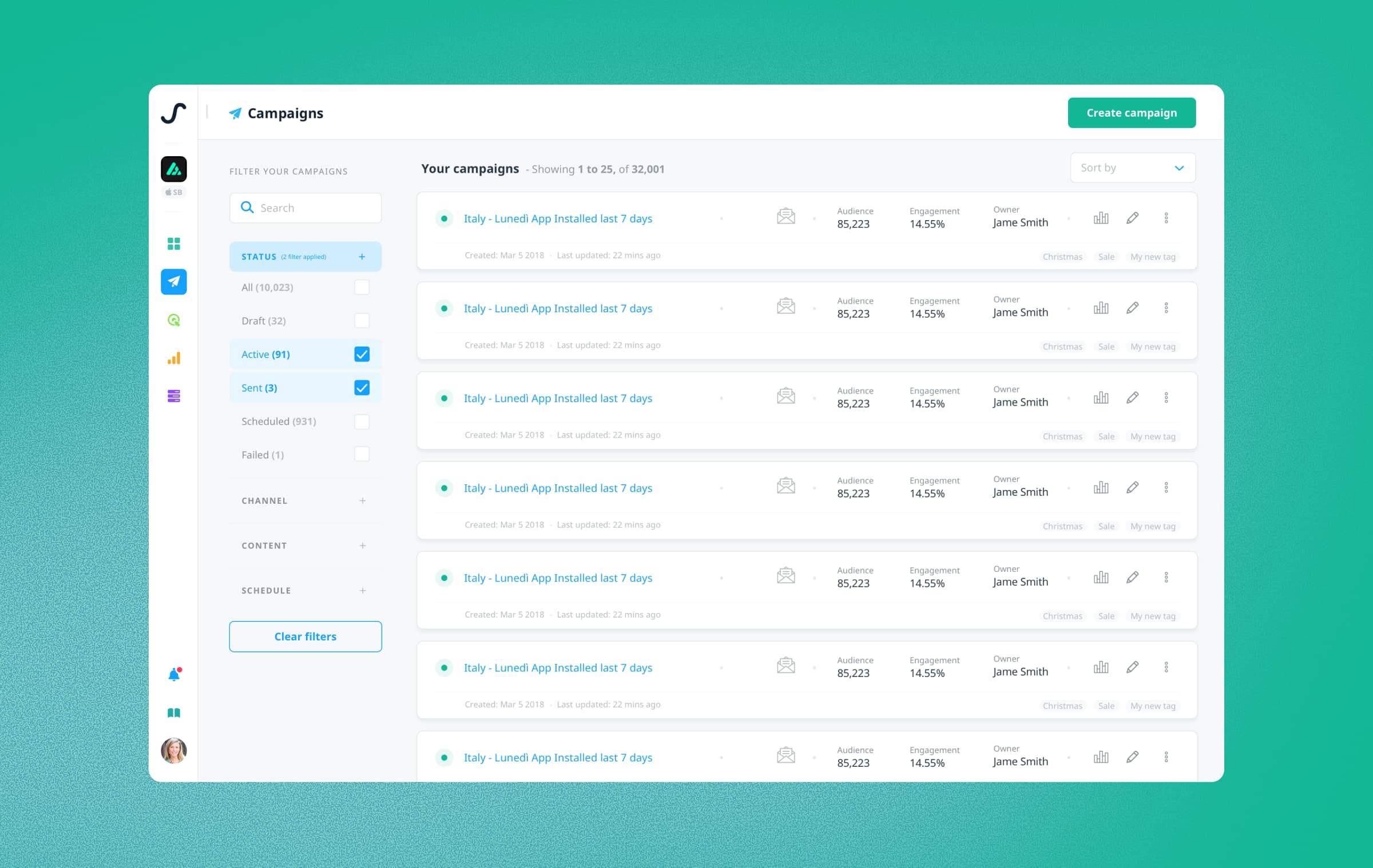This screenshot has width=1373, height=868.
Task: Expand the Schedule filter section
Action: tap(362, 591)
